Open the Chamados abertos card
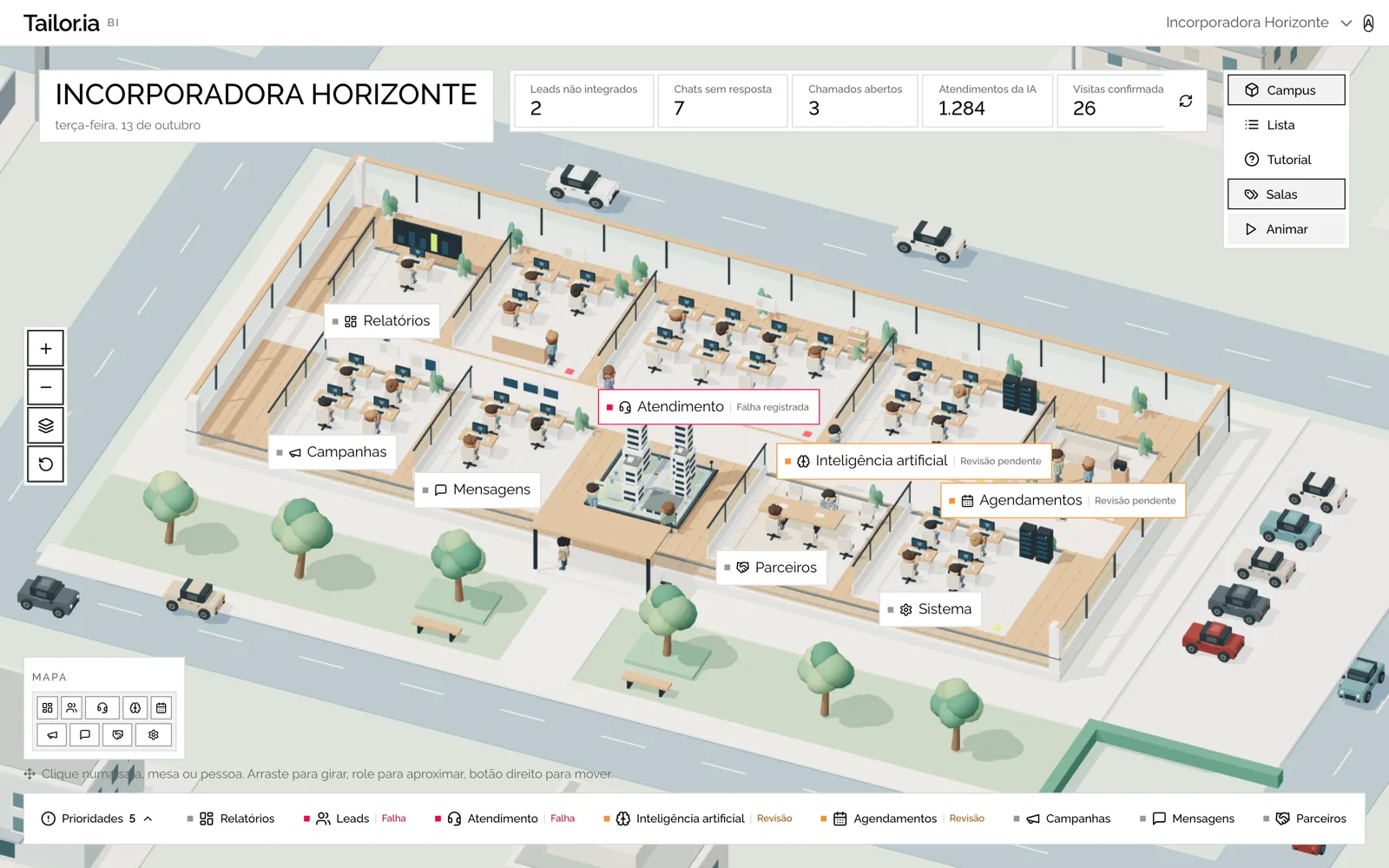This screenshot has height=868, width=1389. [855, 102]
